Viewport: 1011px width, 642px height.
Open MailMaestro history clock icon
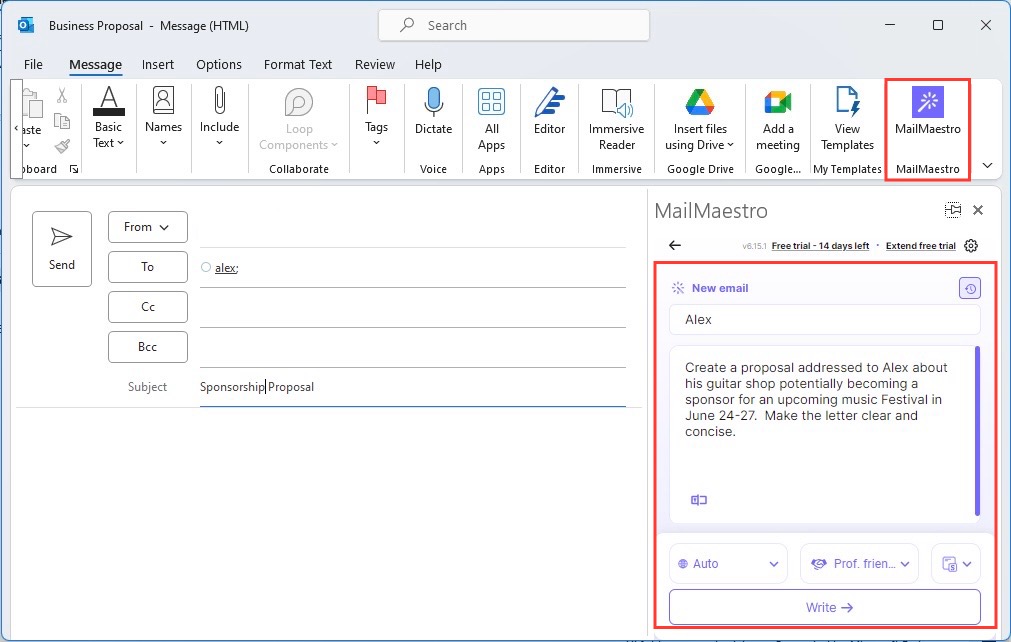[970, 288]
